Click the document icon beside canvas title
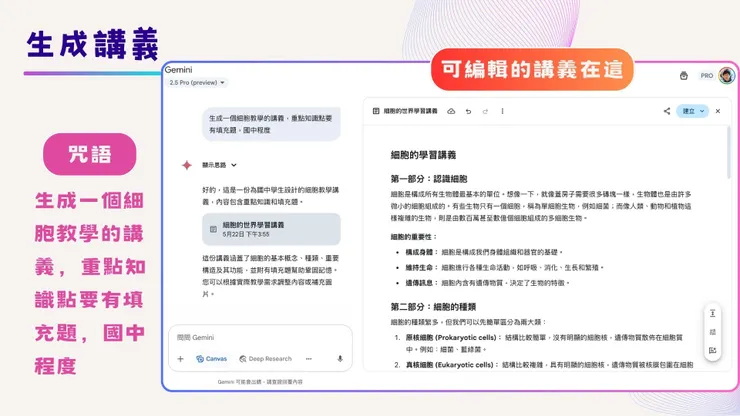 coord(376,111)
